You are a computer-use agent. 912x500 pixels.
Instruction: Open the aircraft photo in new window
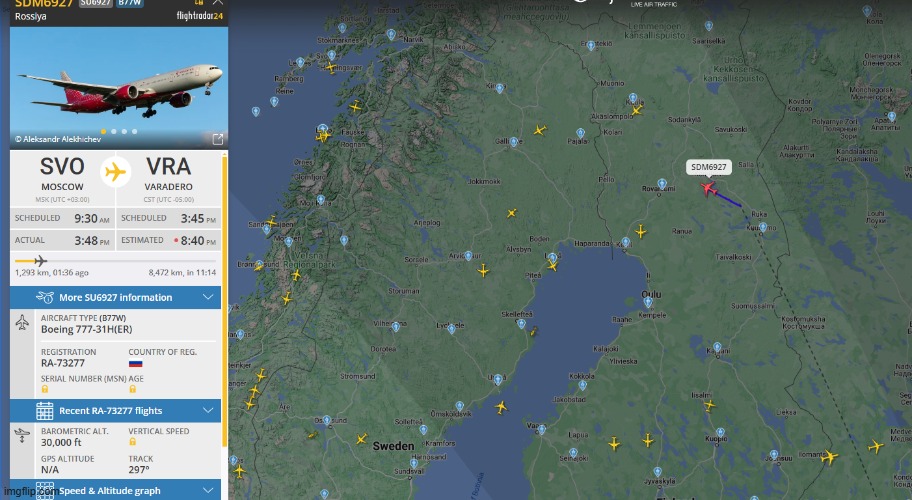pos(218,139)
